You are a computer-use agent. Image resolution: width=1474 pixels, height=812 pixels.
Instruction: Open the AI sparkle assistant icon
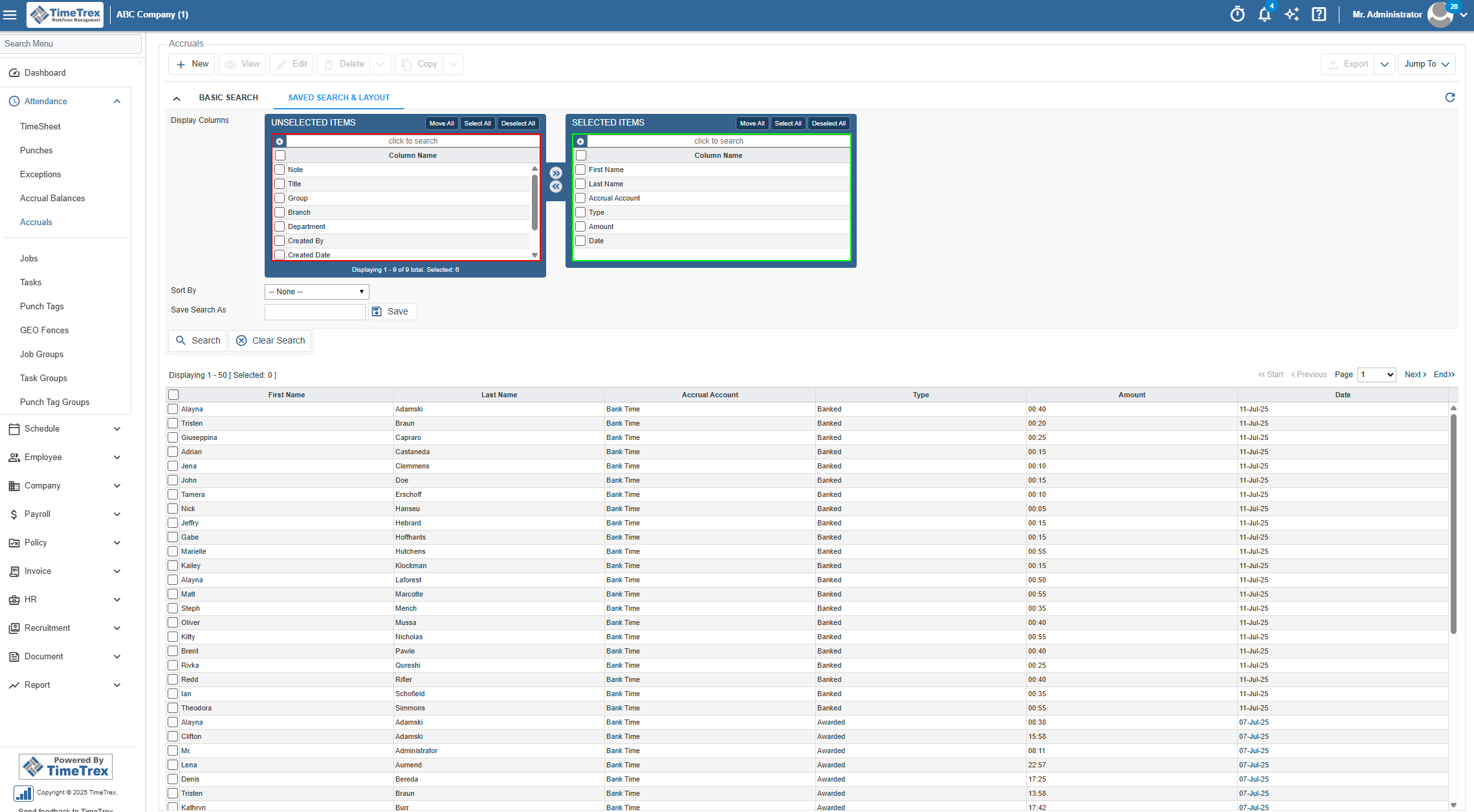(1292, 14)
